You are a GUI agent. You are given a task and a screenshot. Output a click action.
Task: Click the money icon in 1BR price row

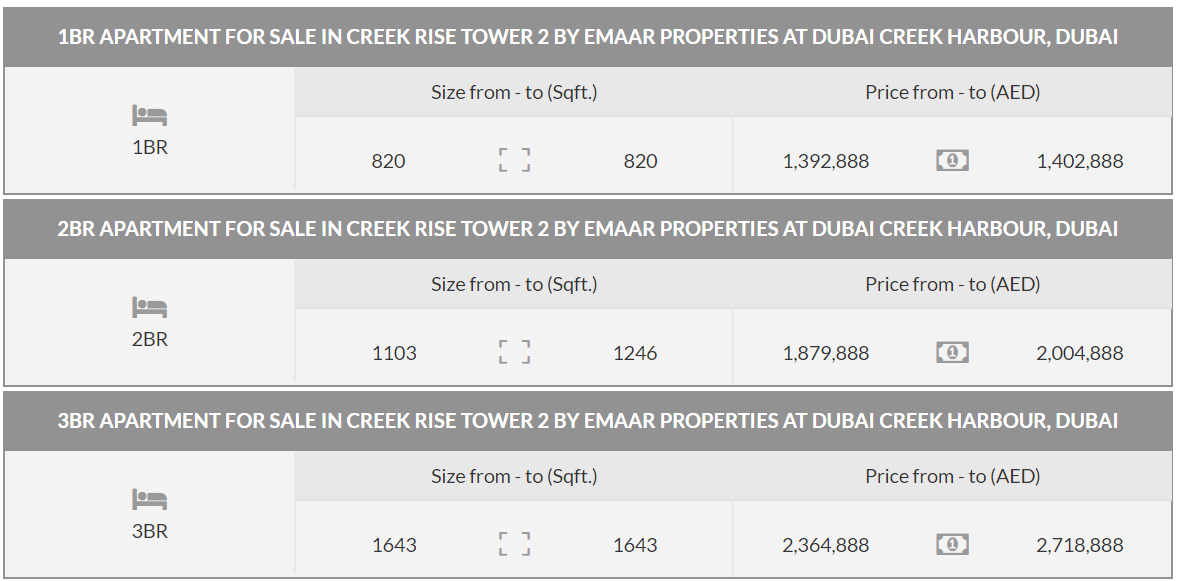pyautogui.click(x=952, y=160)
